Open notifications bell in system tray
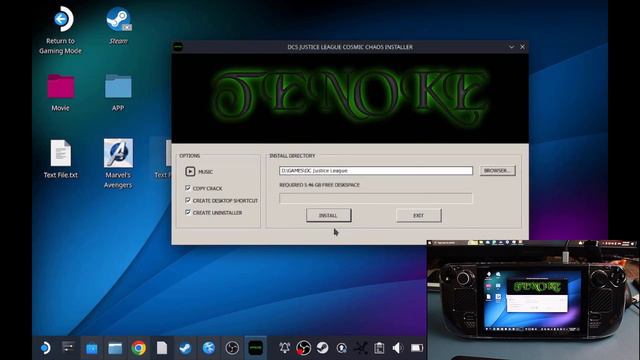The image size is (640, 360). coord(284,348)
